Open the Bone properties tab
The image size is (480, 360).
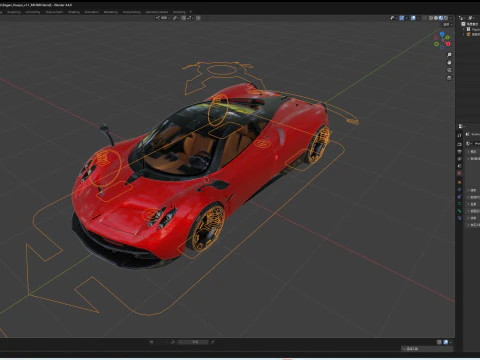pos(459,211)
